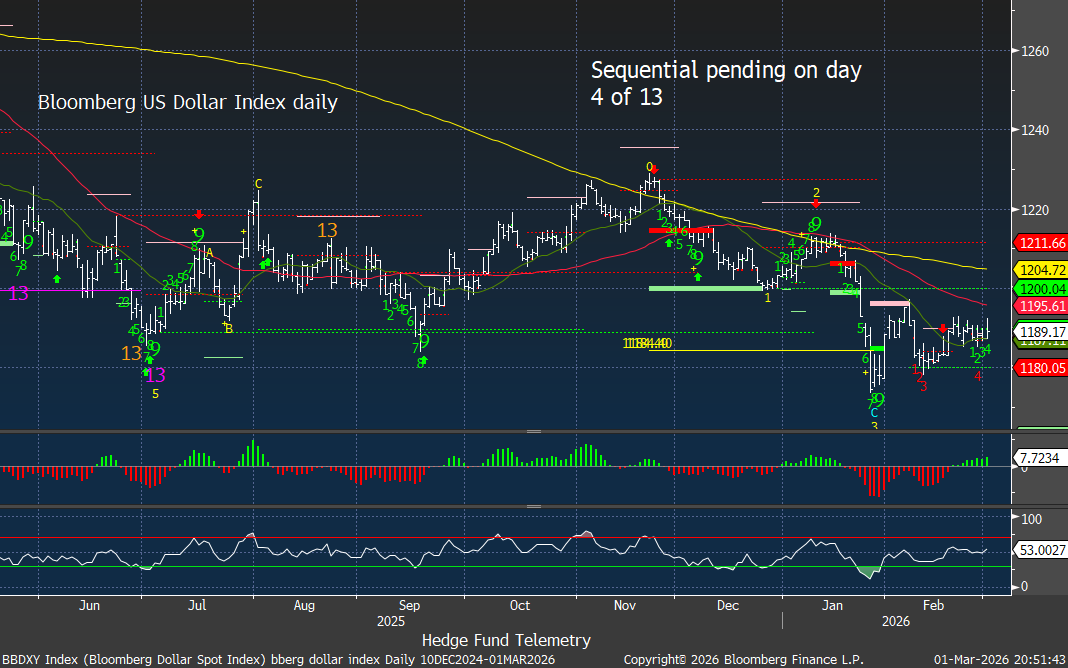Viewport: 1068px width, 668px height.
Task: Click the yellow C label at the July spike
Action: [258, 184]
